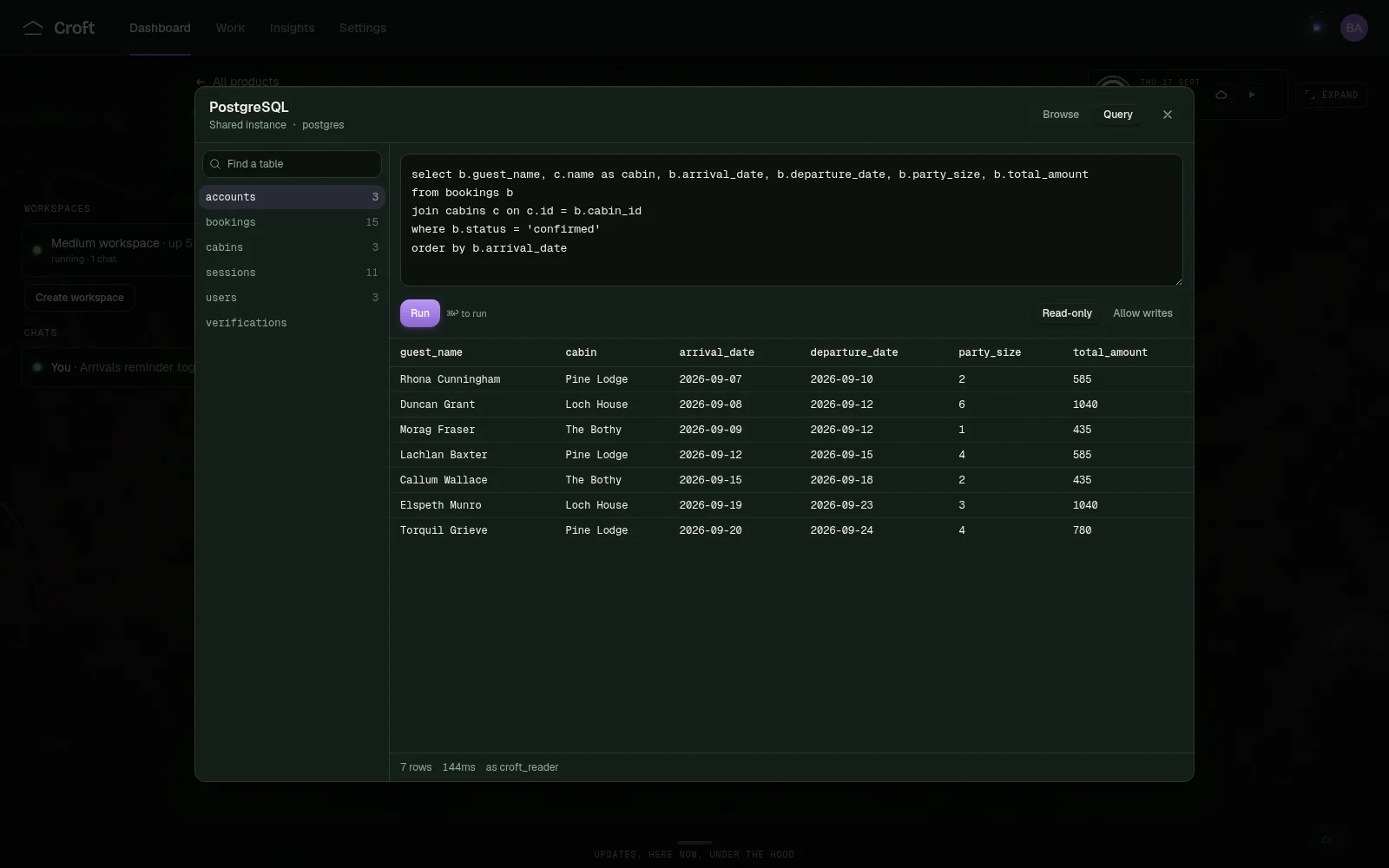Click the Create workspace button
The width and height of the screenshot is (1389, 868).
(x=80, y=298)
